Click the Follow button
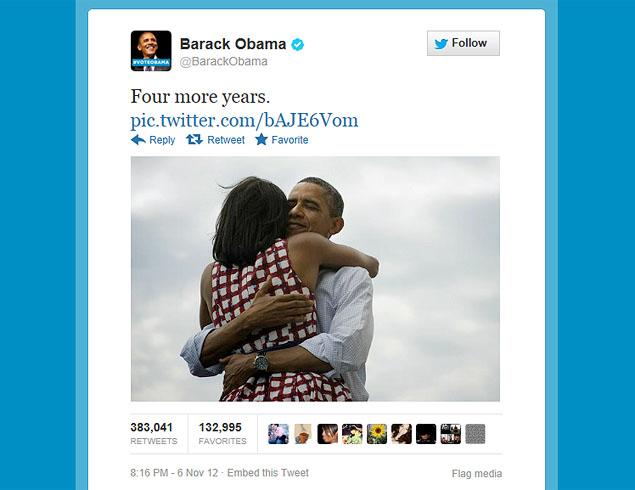The width and height of the screenshot is (635, 490). point(463,43)
